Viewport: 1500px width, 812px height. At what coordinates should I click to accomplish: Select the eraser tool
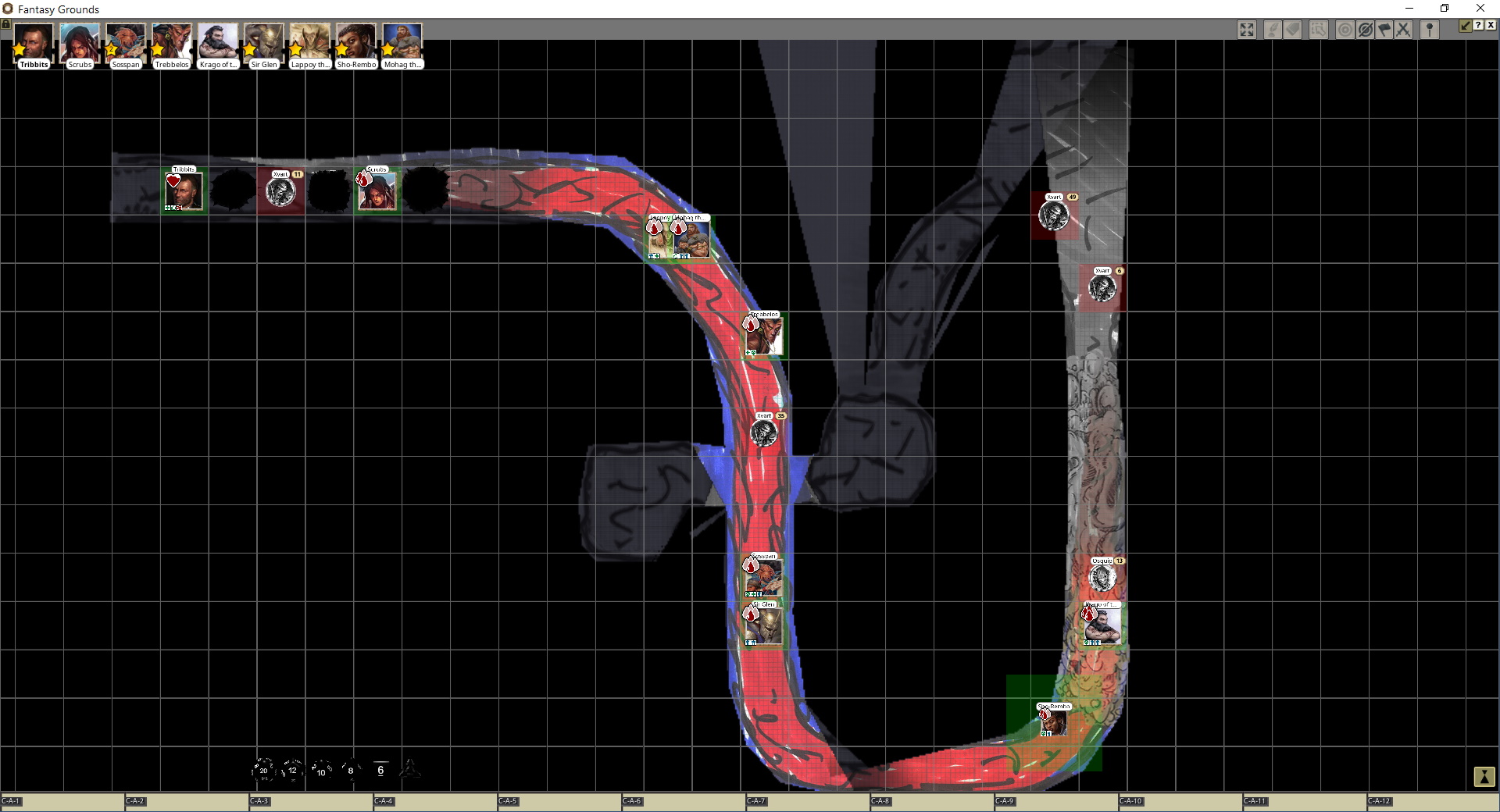point(1294,30)
